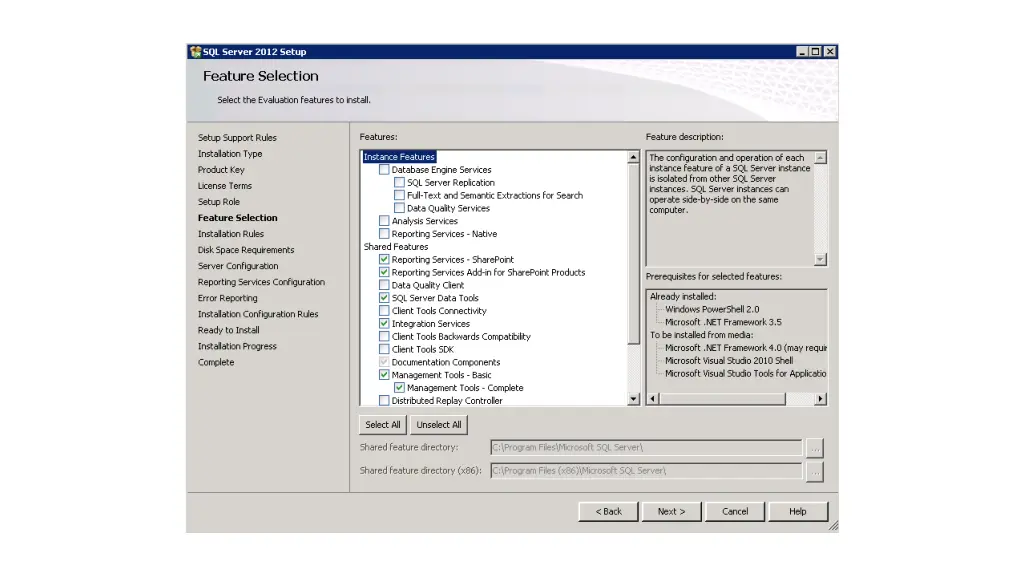1024x576 pixels.
Task: Click browse button for Shared feature directory (x86)
Action: 814,471
